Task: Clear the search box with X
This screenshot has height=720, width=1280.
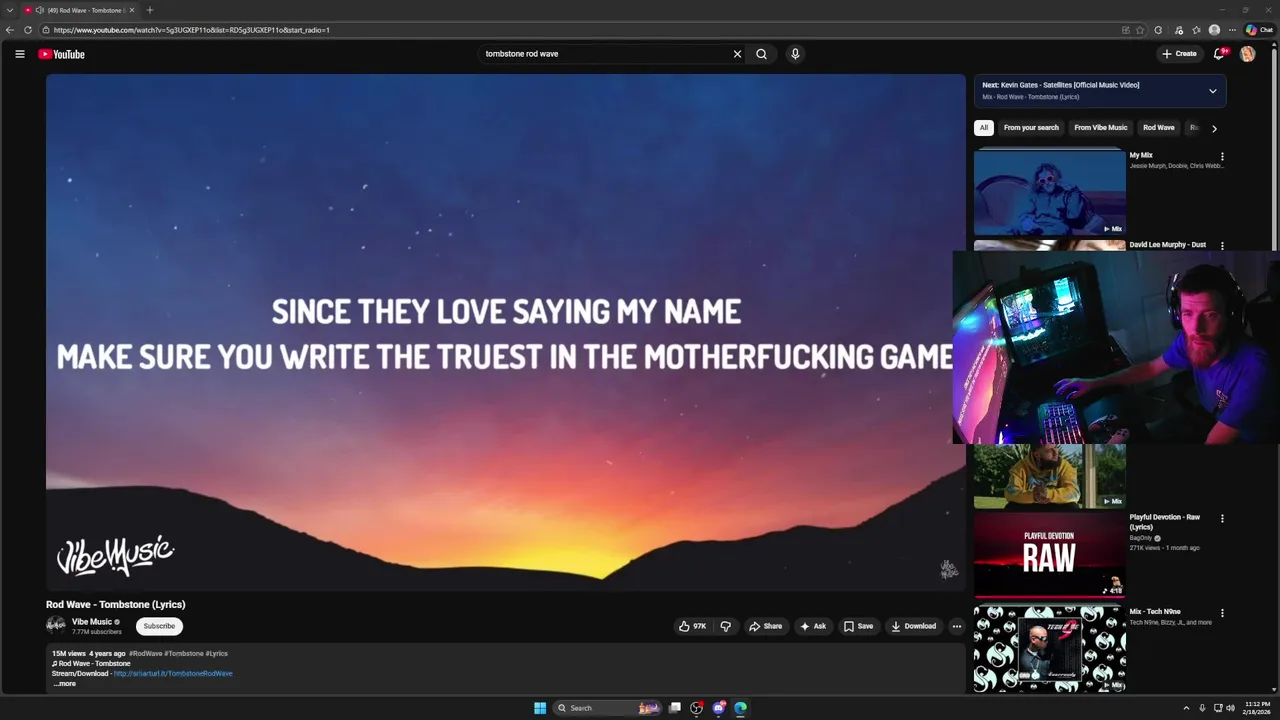Action: [x=737, y=54]
